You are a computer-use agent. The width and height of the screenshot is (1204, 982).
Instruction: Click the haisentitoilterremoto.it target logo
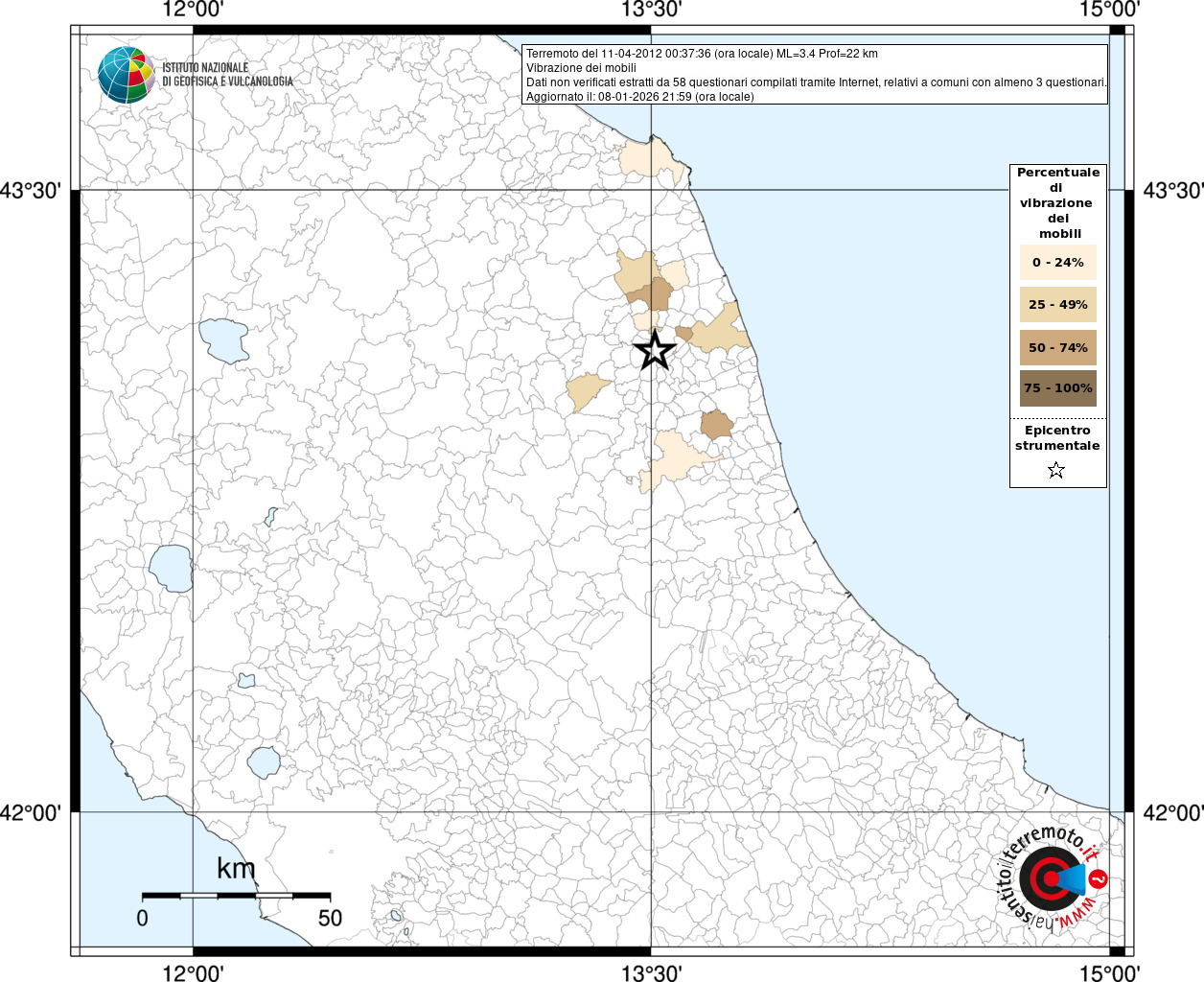click(x=1053, y=878)
